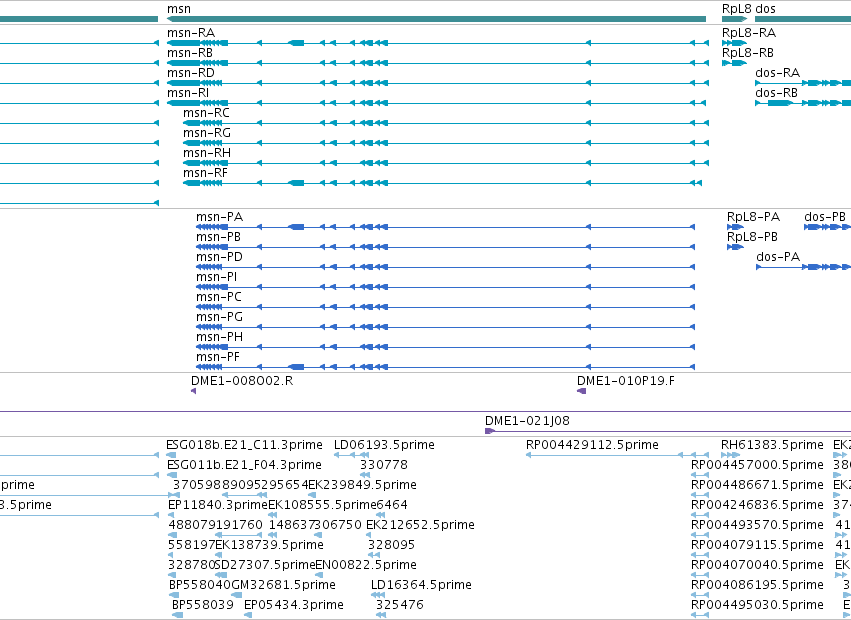This screenshot has height=620, width=851.
Task: Select the SD27307.5prime EST label
Action: tap(265, 565)
